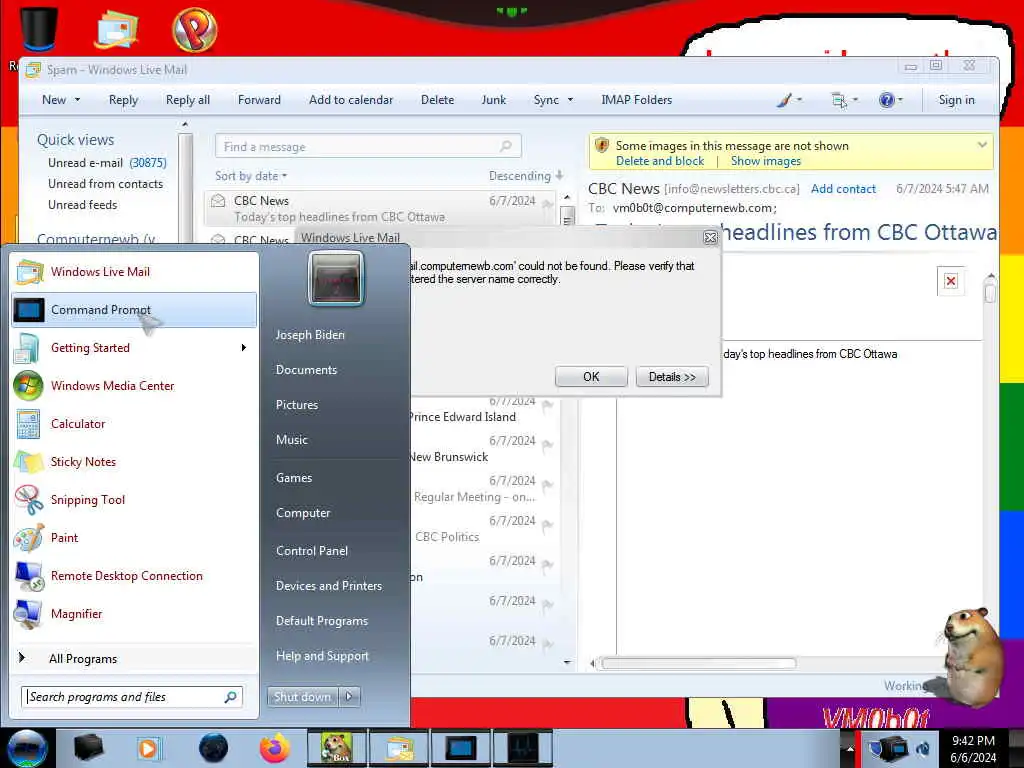Image resolution: width=1024 pixels, height=768 pixels.
Task: Collapse the image warning info bar chevron
Action: (982, 145)
